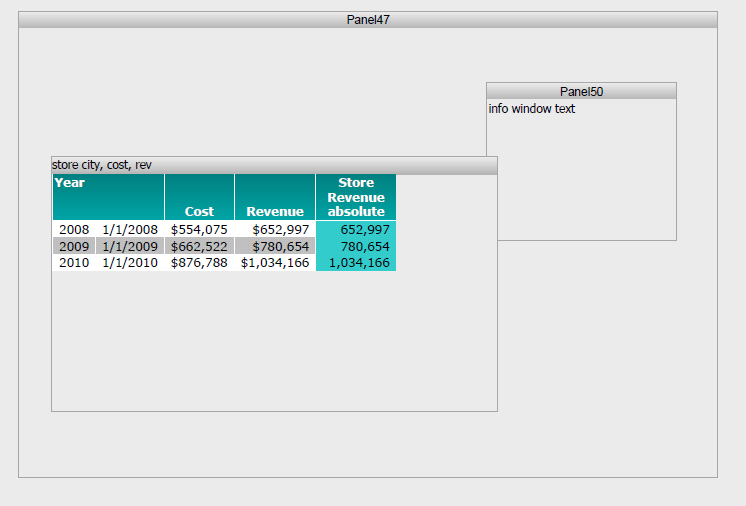Image resolution: width=746 pixels, height=506 pixels.
Task: Click the $652,997 revenue cell
Action: (275, 229)
